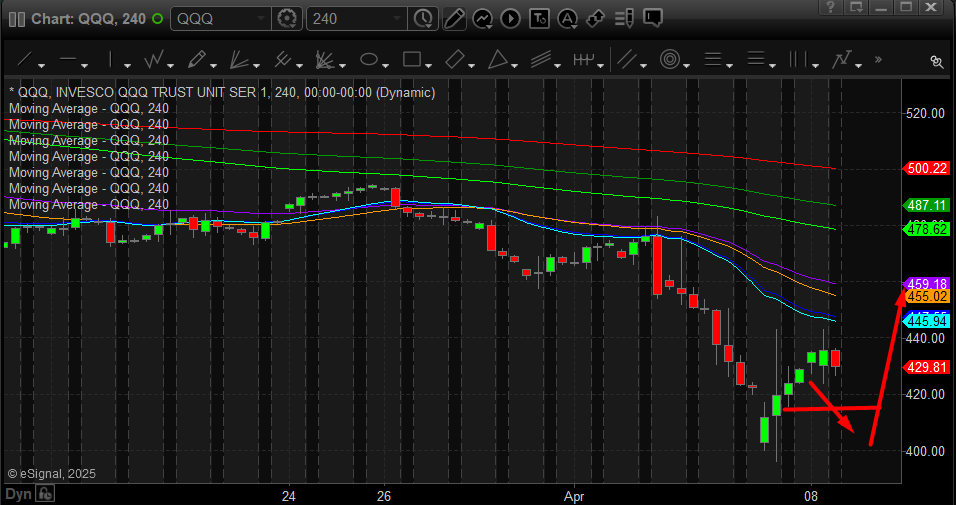Click the first Moving Average legend line

(89, 109)
